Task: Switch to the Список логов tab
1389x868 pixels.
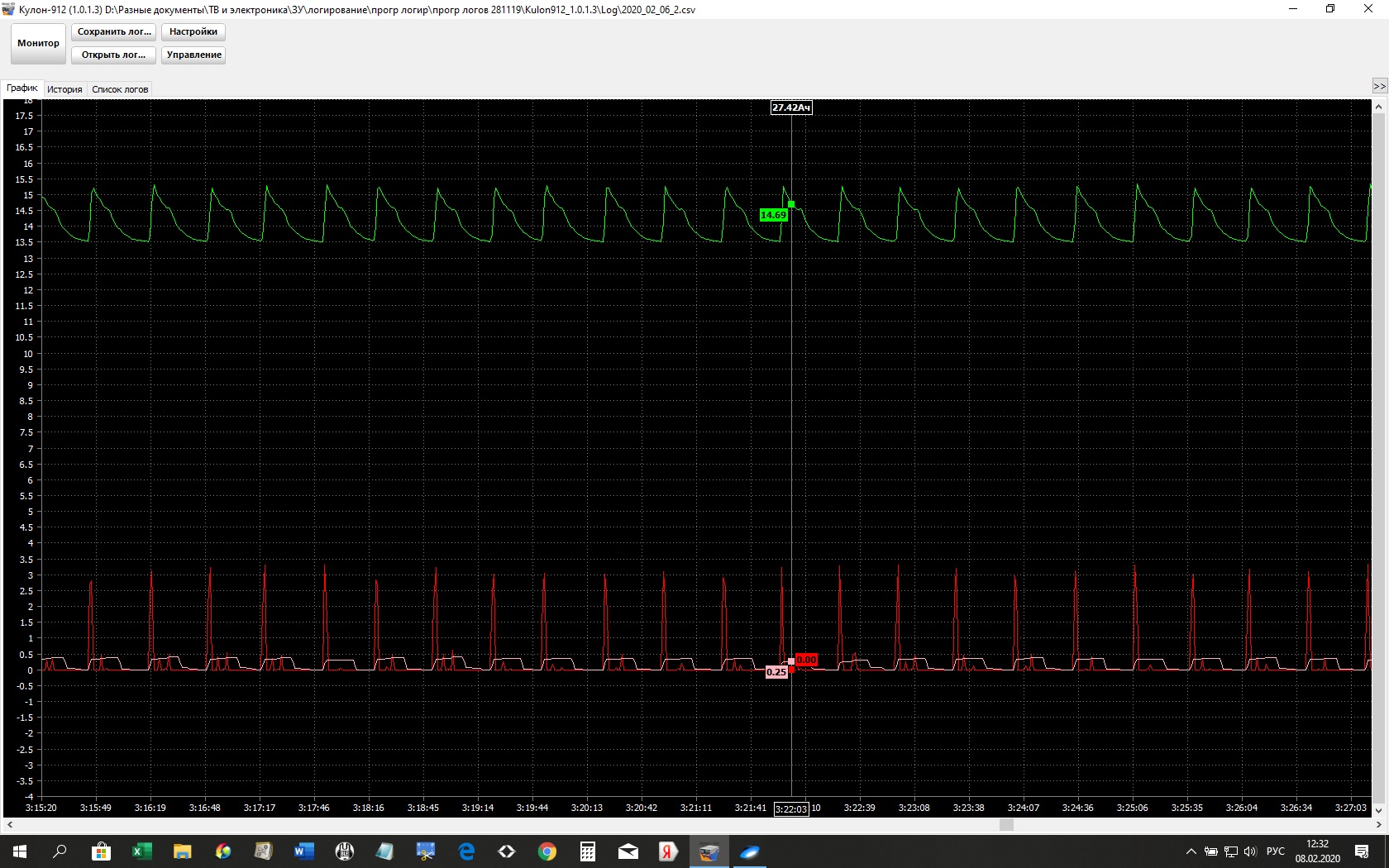Action: [x=120, y=89]
